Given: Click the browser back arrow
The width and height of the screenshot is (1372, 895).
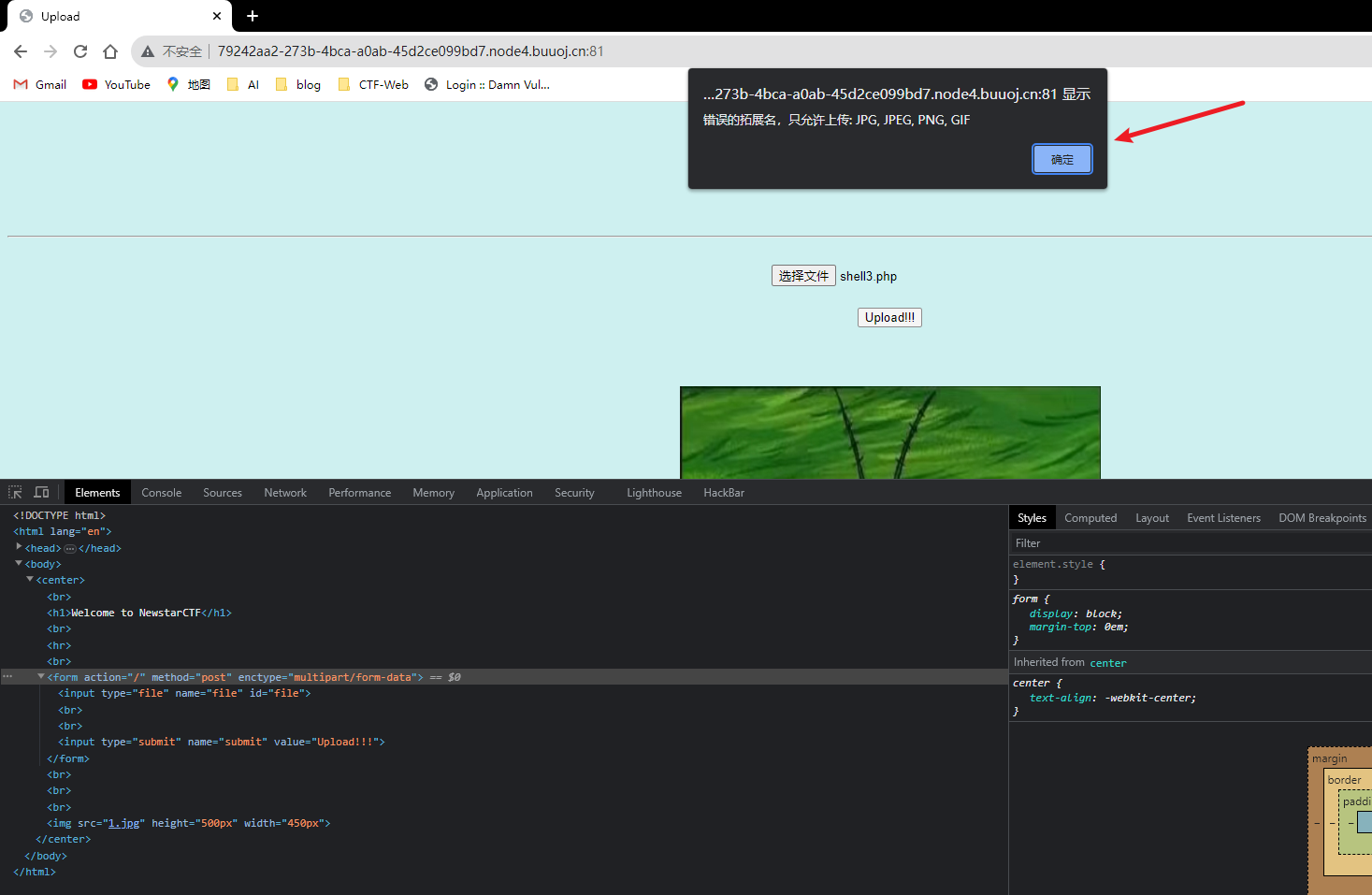Looking at the screenshot, I should tap(21, 51).
